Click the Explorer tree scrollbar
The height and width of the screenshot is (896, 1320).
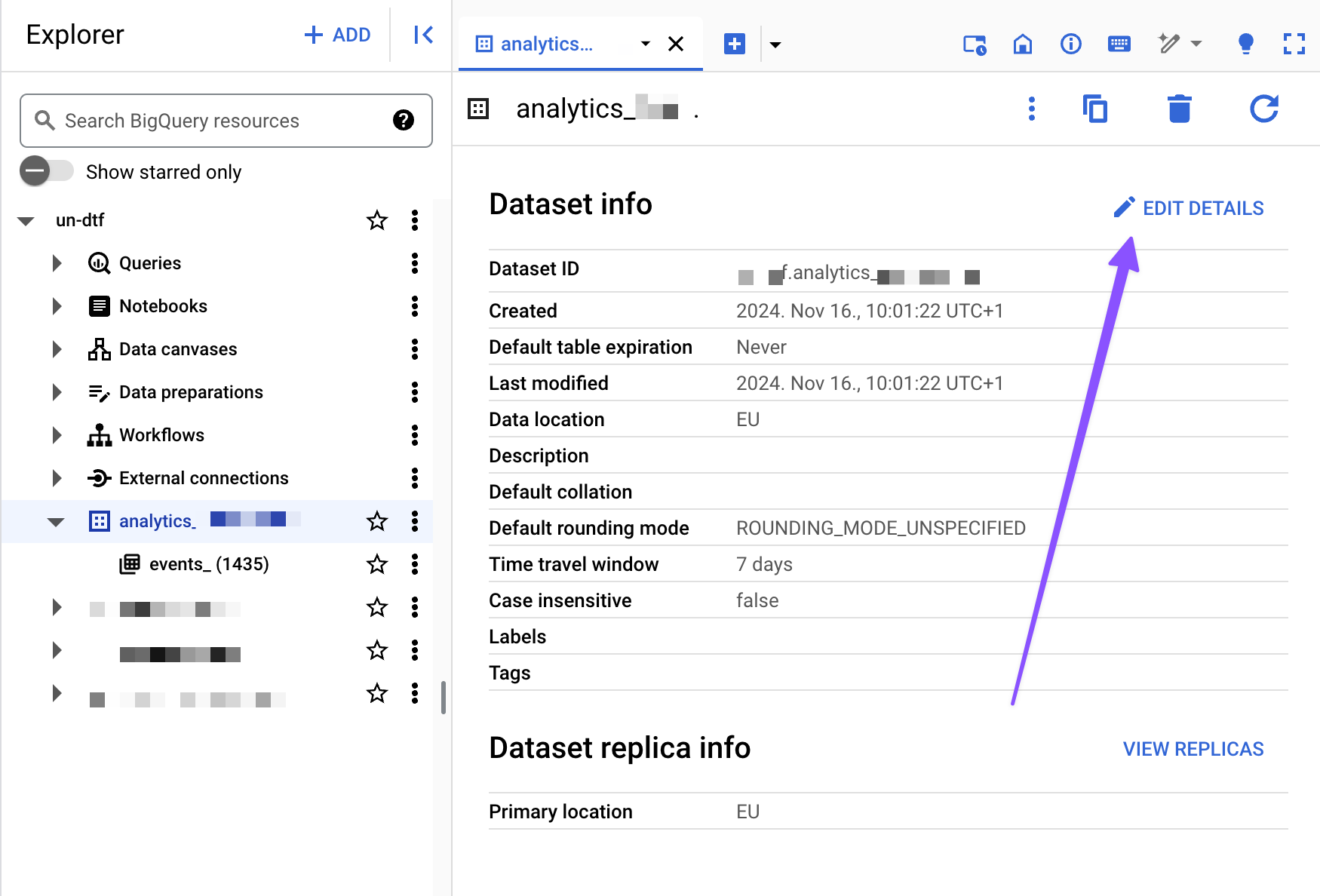(x=444, y=698)
